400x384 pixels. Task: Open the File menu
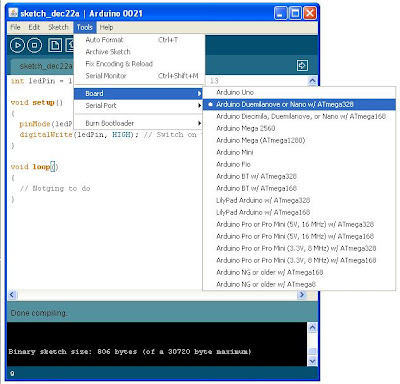(x=15, y=27)
